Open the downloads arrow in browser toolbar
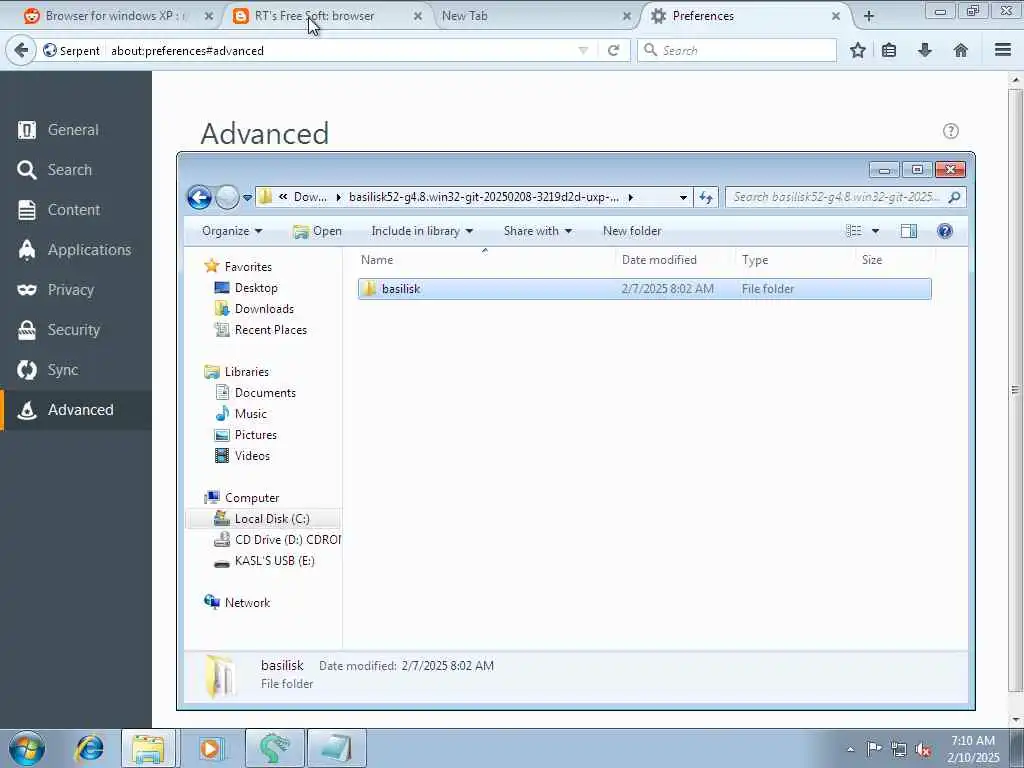 point(925,50)
